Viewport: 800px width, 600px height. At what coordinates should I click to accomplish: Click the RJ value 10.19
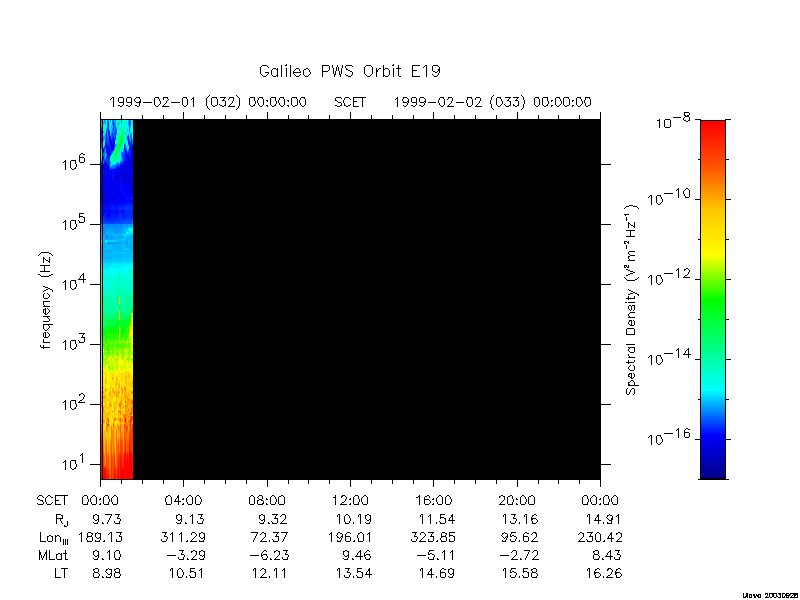point(354,519)
